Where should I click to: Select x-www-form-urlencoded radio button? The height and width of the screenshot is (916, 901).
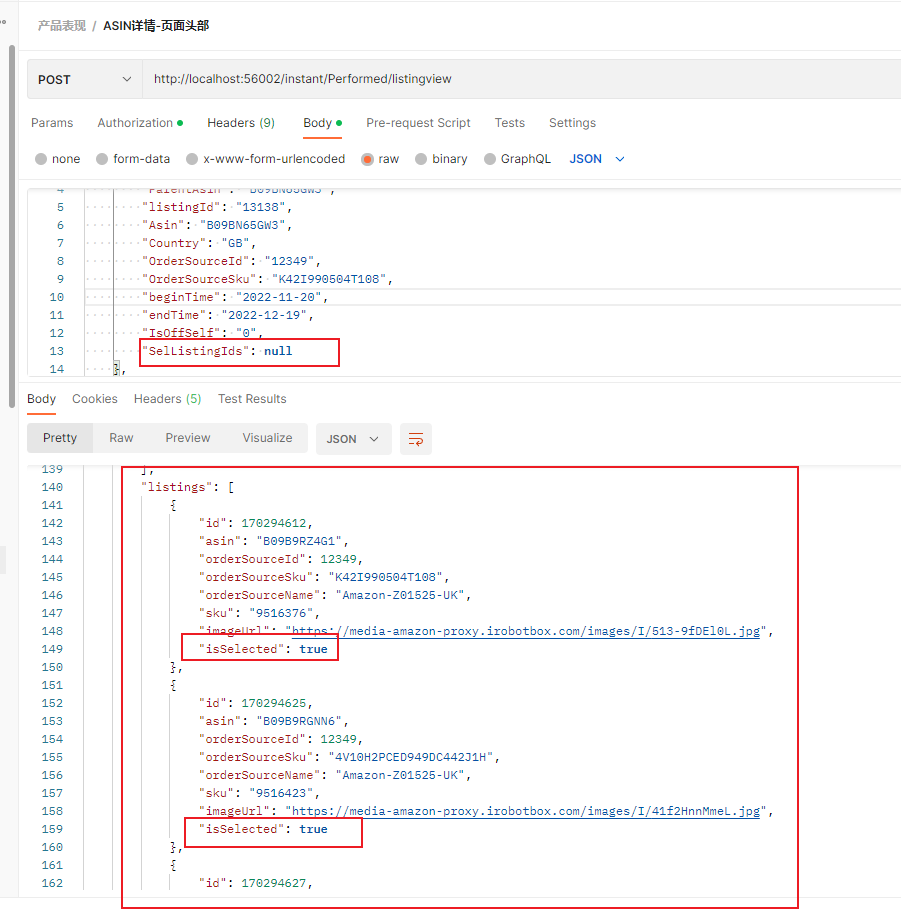pos(192,159)
